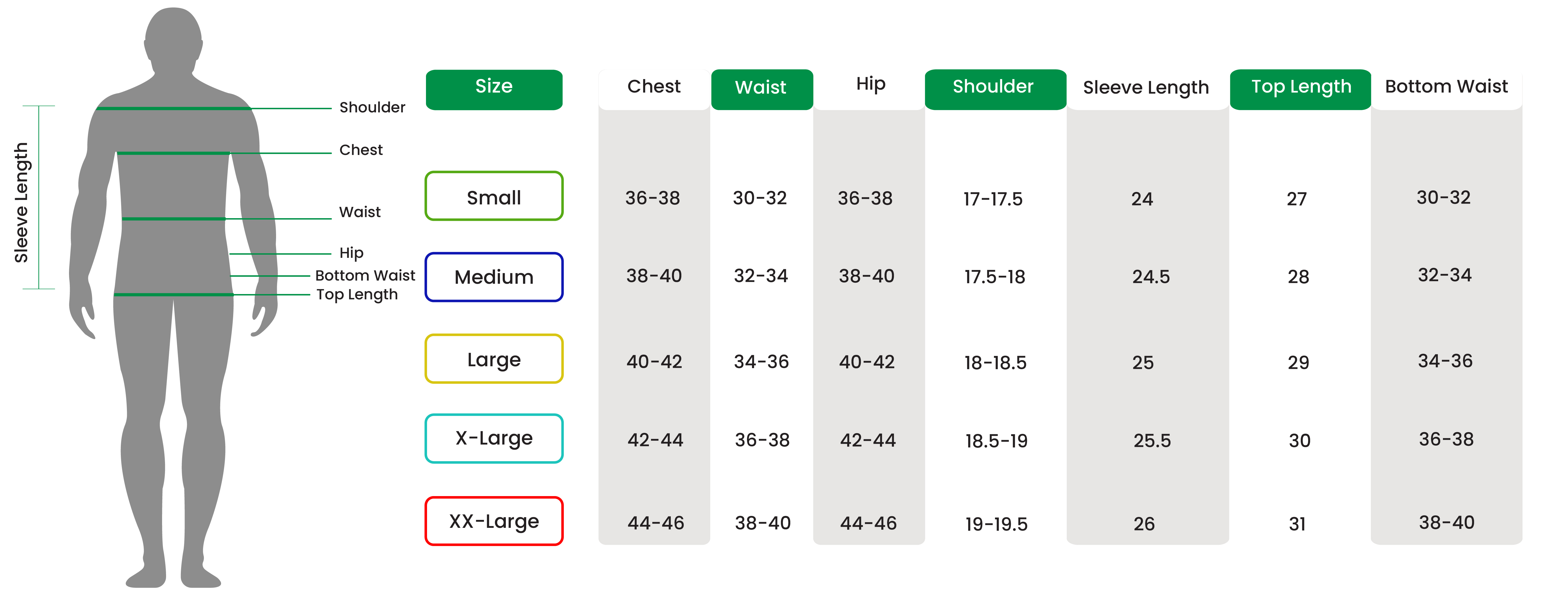Pick the XX-Large size box

pyautogui.click(x=494, y=521)
